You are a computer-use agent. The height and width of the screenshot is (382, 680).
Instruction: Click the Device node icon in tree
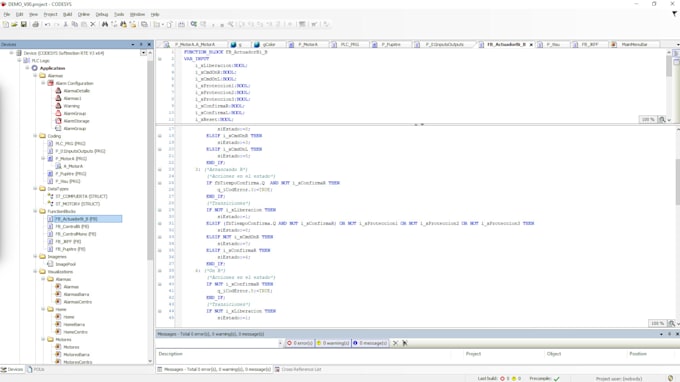click(19, 53)
